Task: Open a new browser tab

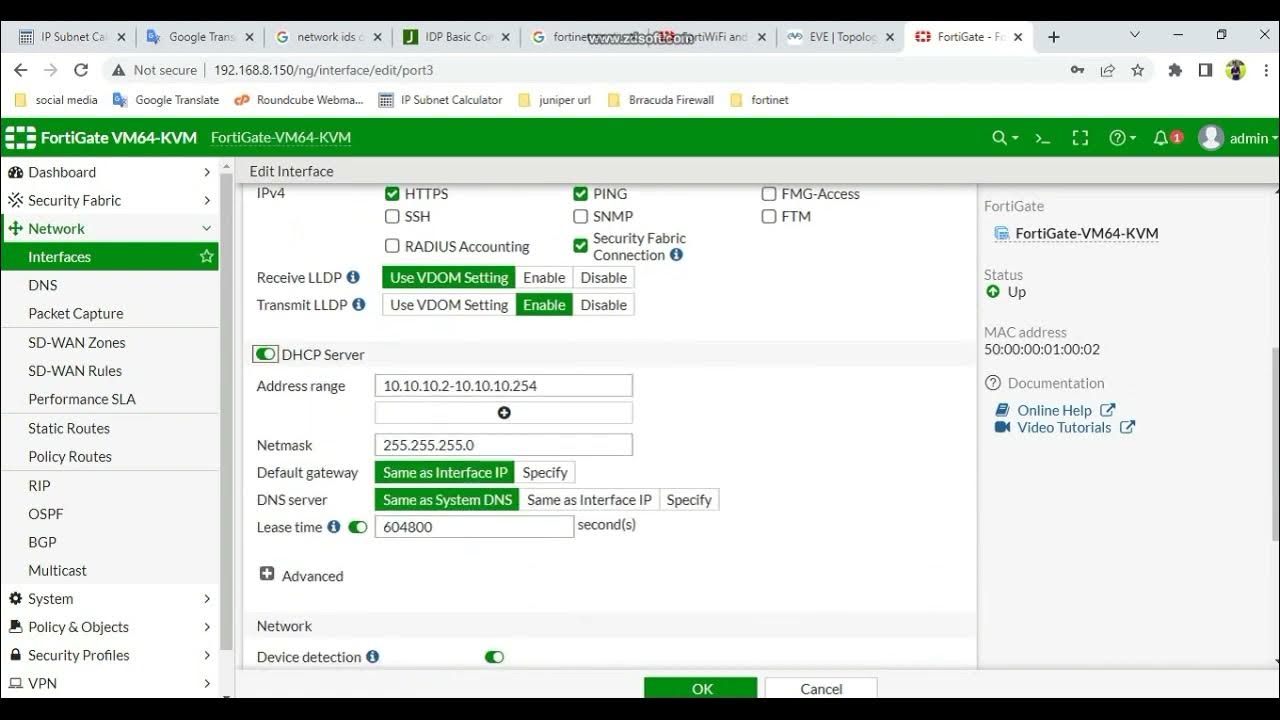Action: (1053, 37)
